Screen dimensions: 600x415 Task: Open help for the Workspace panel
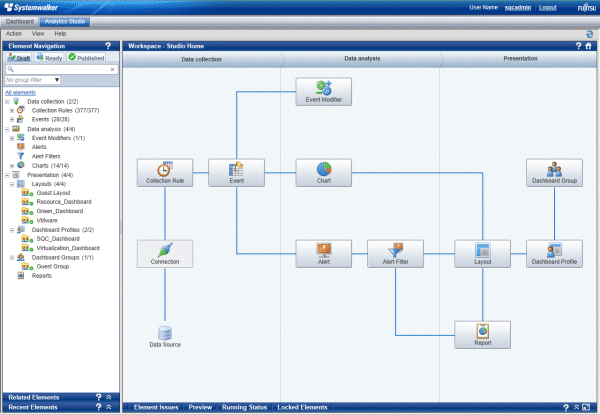coord(578,46)
